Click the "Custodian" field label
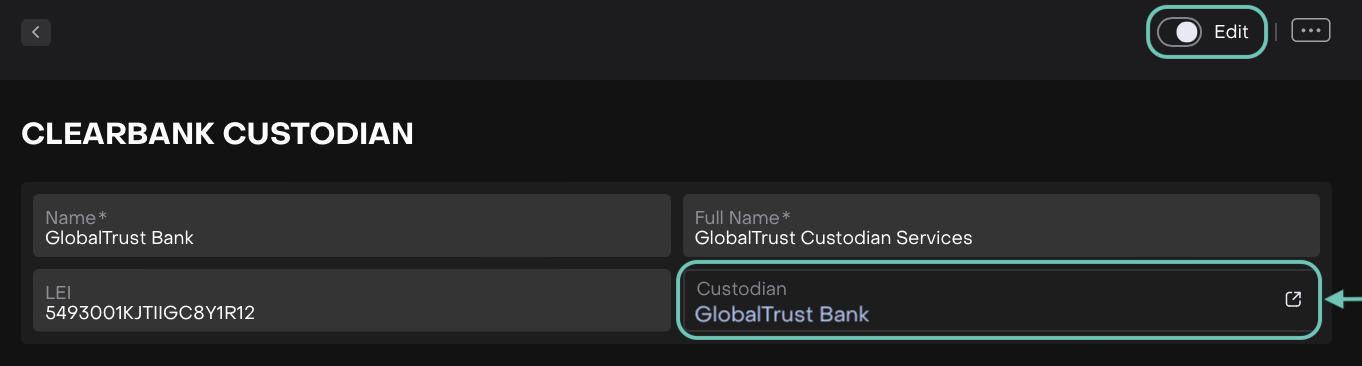1362x366 pixels. 741,288
